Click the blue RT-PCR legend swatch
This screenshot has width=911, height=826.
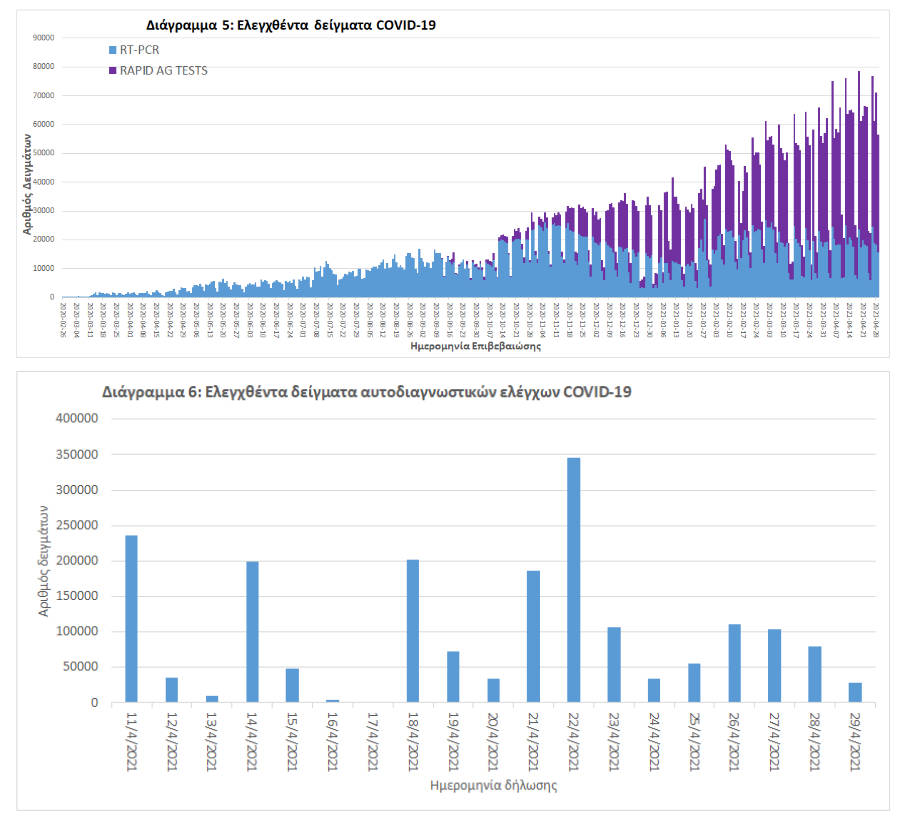pyautogui.click(x=112, y=49)
